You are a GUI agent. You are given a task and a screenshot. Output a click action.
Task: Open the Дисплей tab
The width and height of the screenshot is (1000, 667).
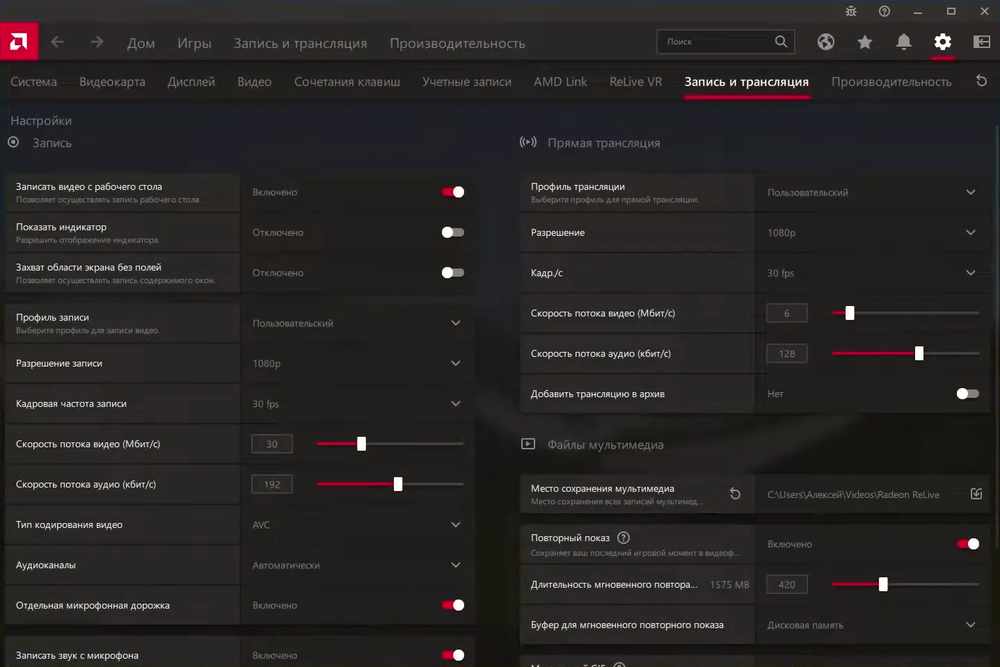(x=191, y=82)
